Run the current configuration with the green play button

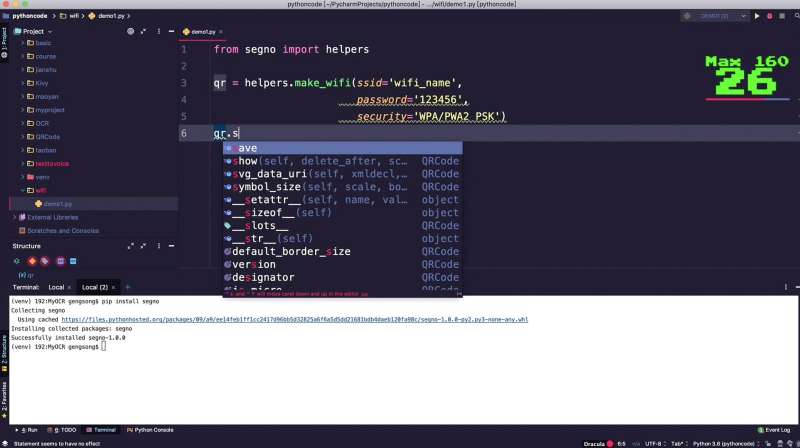pos(756,15)
